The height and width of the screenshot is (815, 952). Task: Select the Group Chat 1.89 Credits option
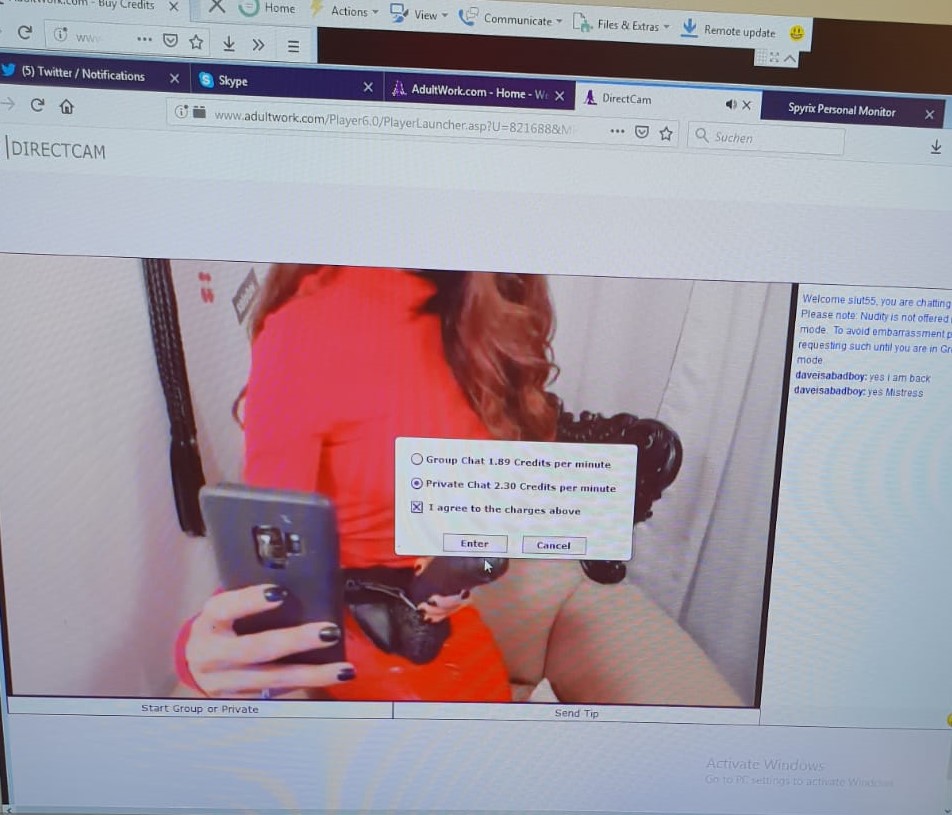(417, 460)
